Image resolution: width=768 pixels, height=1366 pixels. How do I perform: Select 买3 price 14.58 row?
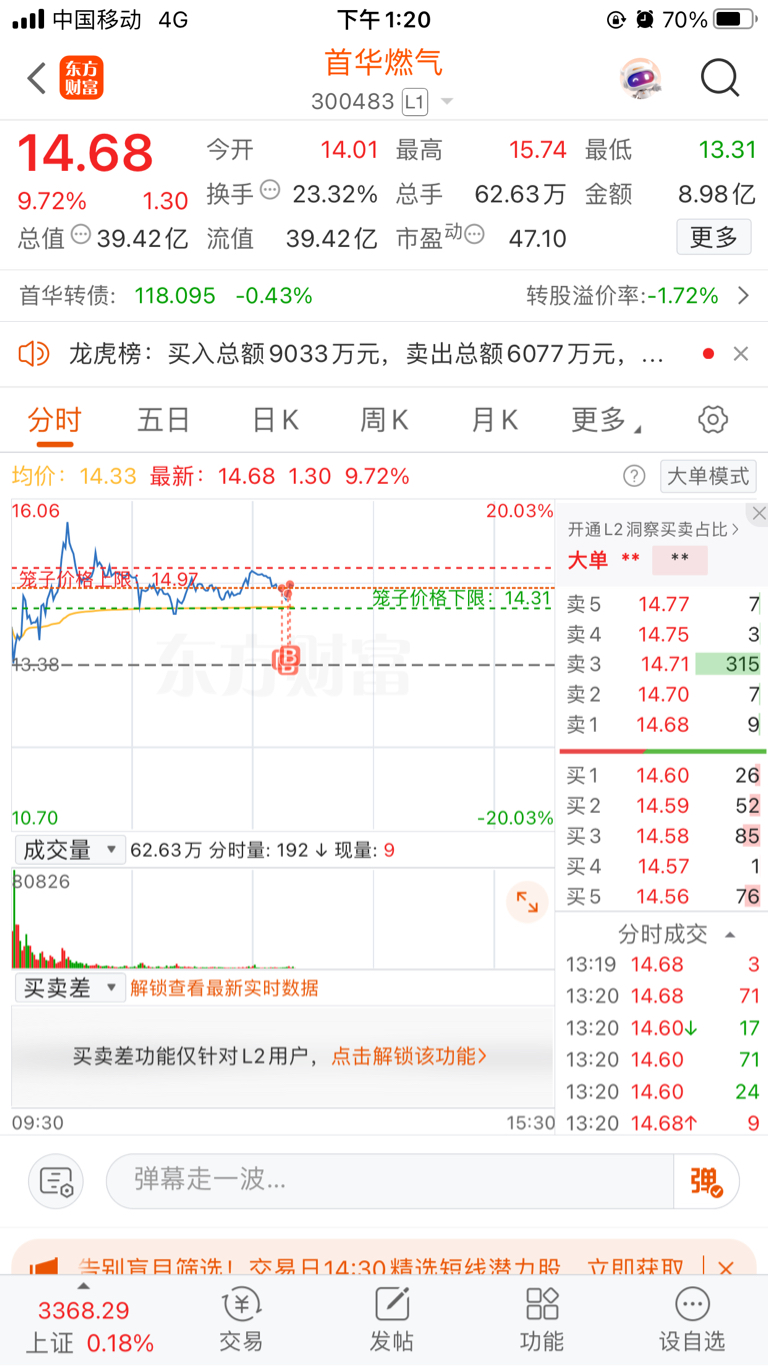[x=662, y=835]
